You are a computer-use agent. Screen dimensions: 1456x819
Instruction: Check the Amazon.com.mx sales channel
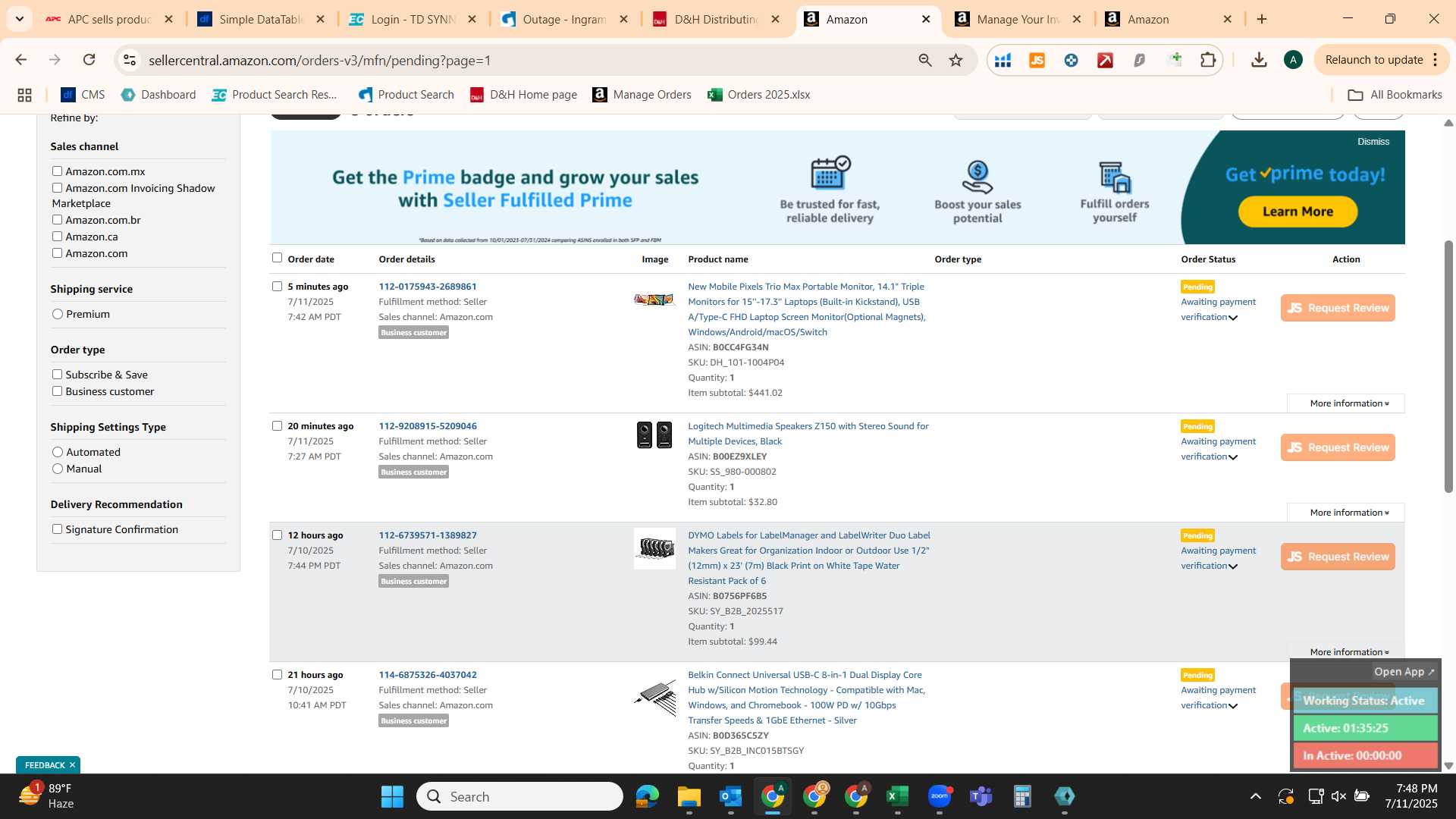pyautogui.click(x=57, y=171)
